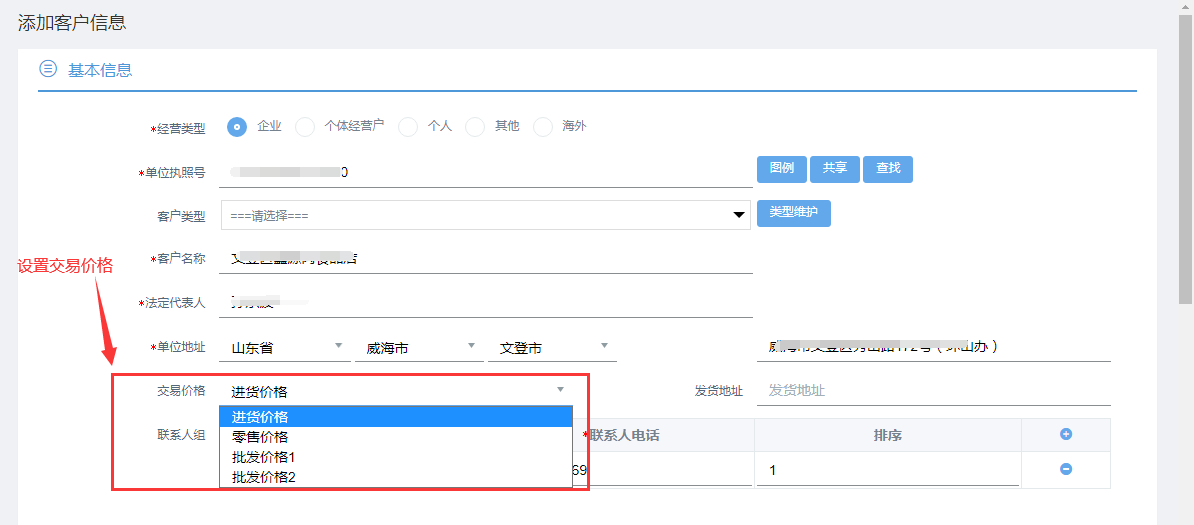Click the 单位执照号 input field
1194x525 pixels.
[x=486, y=172]
